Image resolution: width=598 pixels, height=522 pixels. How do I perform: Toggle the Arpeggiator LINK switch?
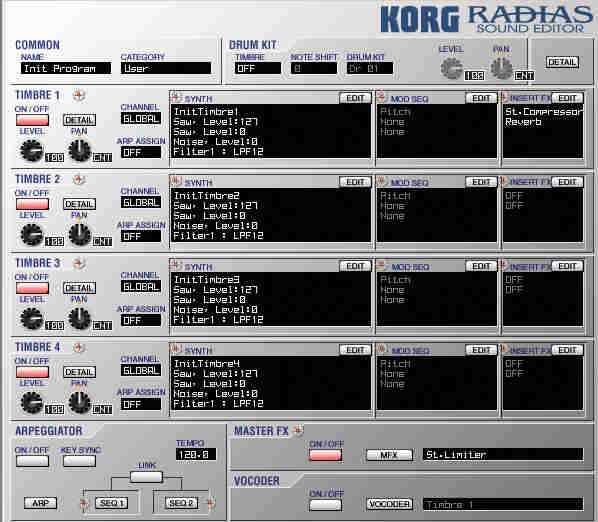146,477
